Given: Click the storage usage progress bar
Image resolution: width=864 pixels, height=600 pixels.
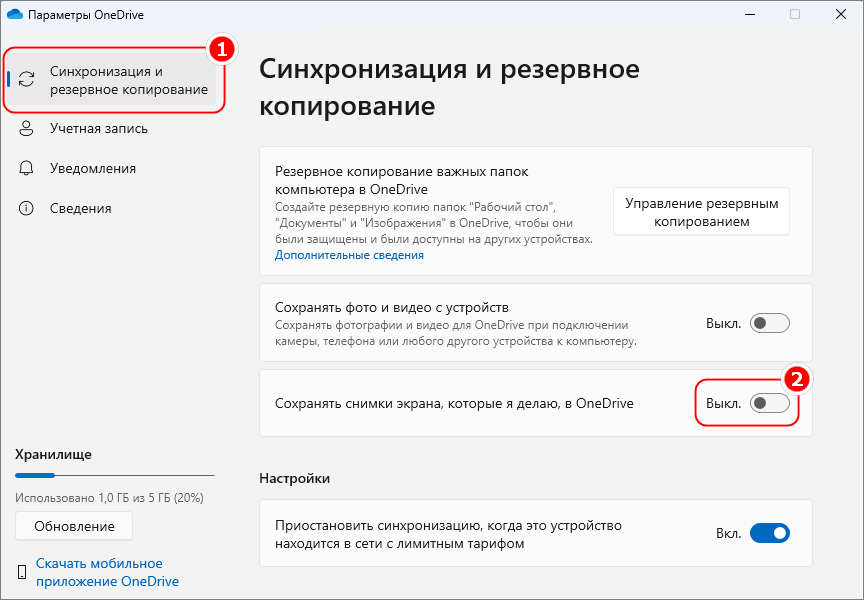Looking at the screenshot, I should pos(115,475).
